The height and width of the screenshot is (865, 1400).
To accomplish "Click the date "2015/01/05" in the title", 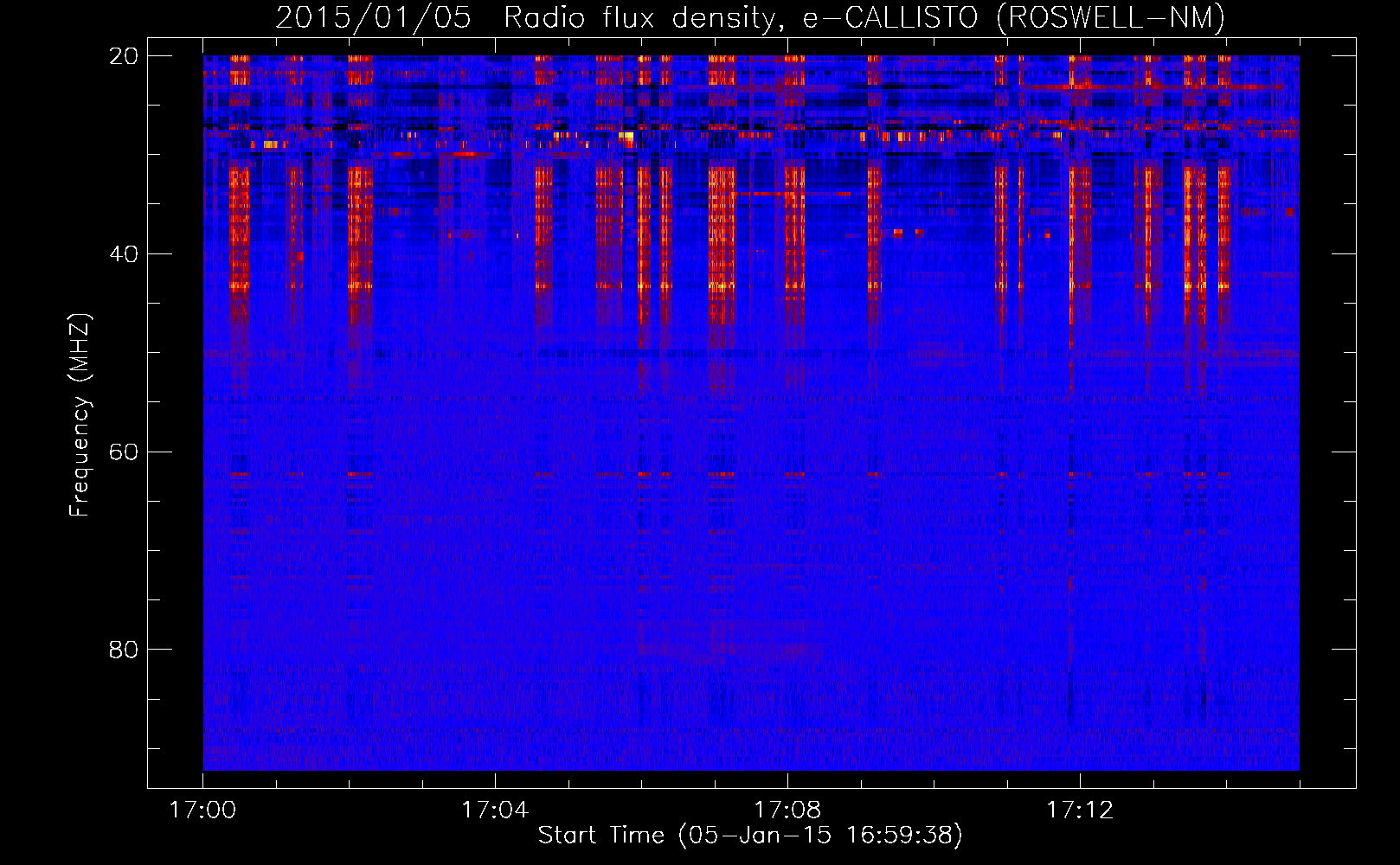I will pyautogui.click(x=374, y=17).
